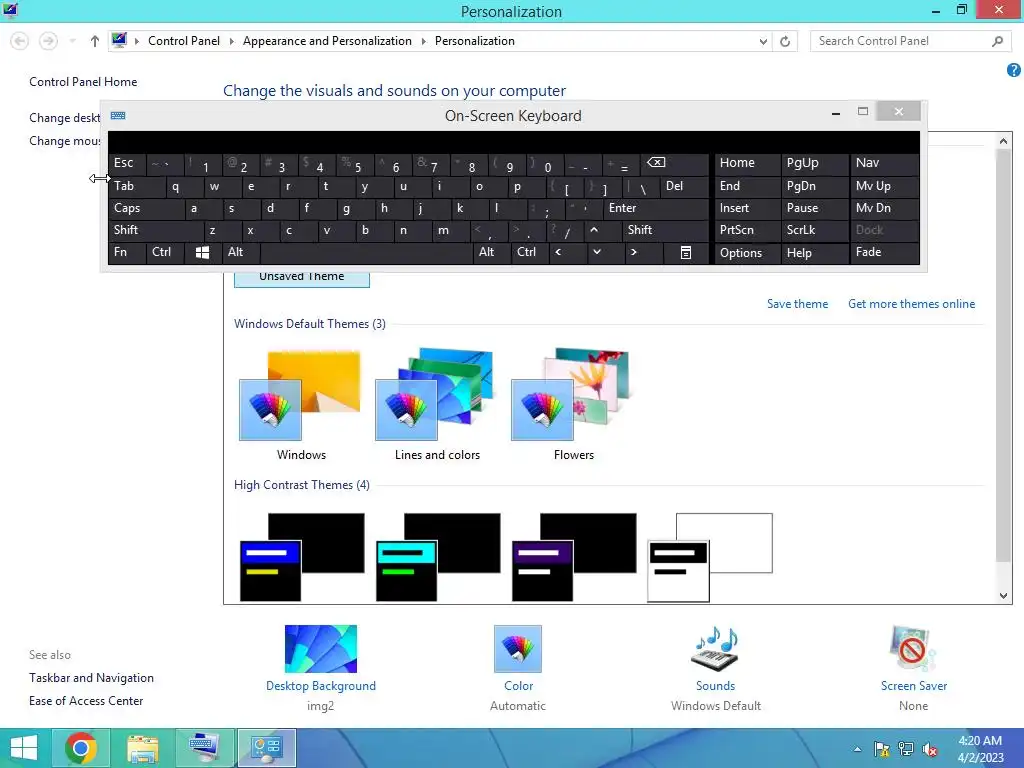Select the Windows default theme

(300, 405)
